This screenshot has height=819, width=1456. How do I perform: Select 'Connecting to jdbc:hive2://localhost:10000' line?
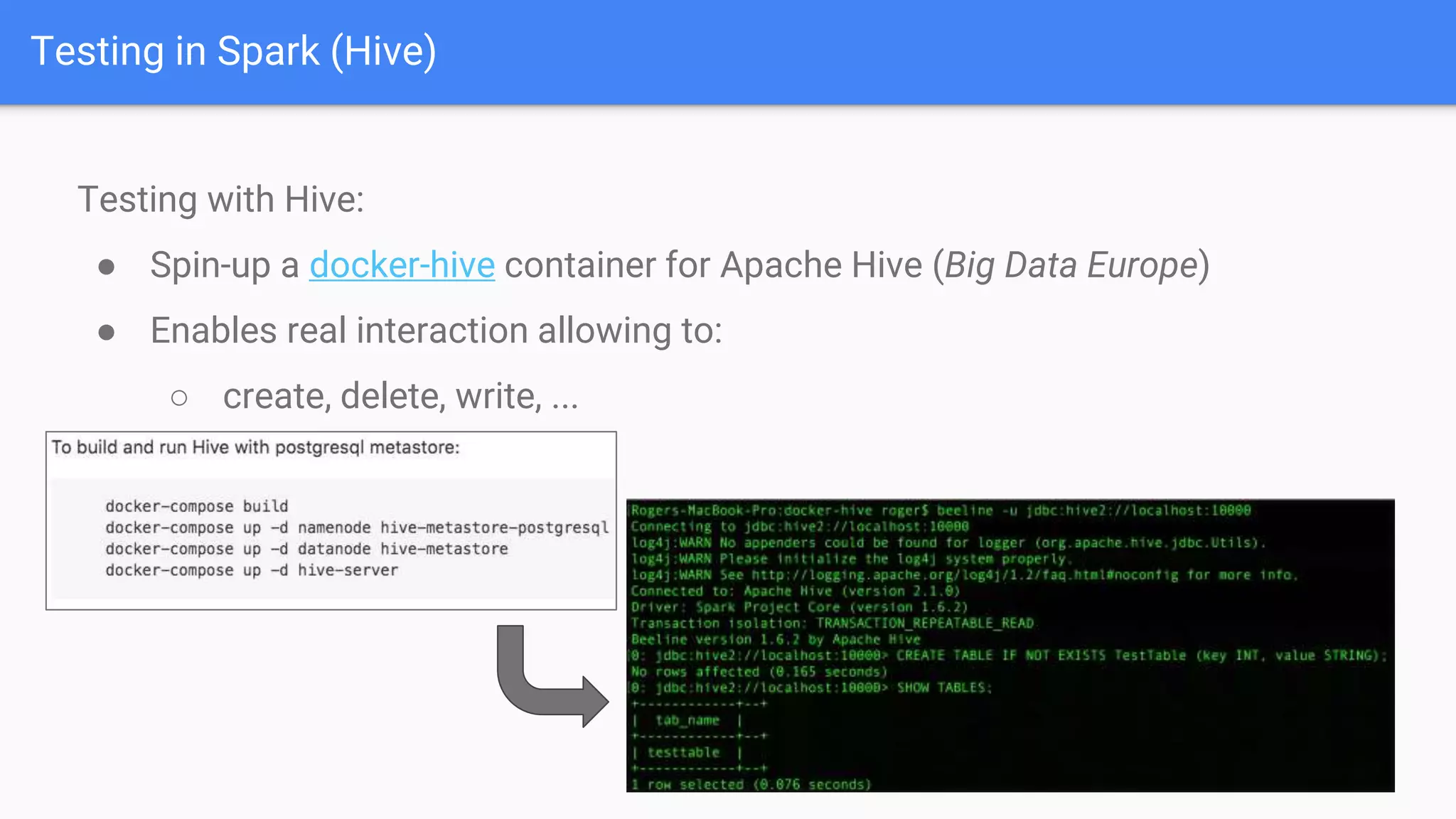pyautogui.click(x=800, y=527)
